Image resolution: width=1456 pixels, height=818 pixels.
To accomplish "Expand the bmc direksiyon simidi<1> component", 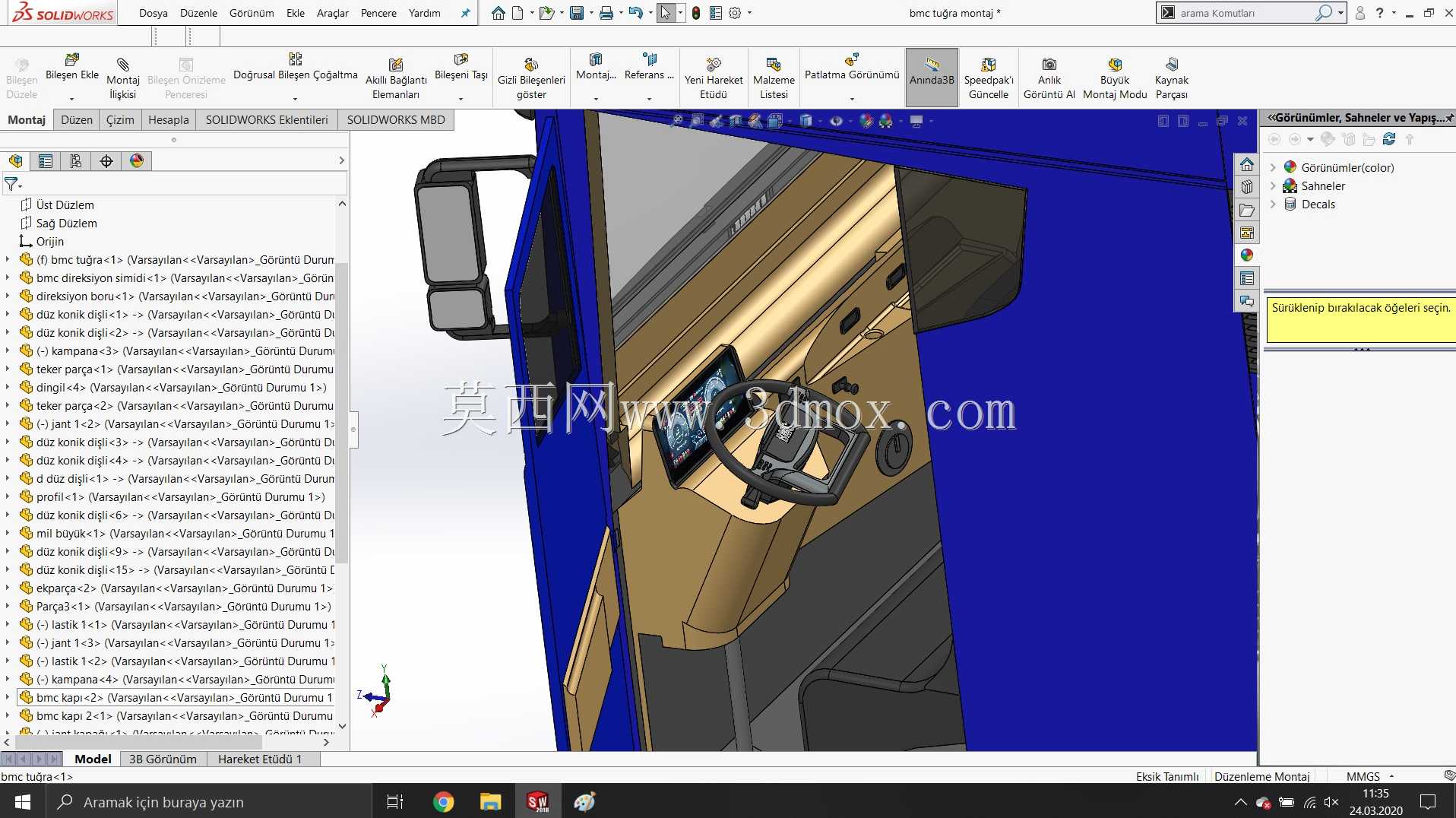I will point(8,277).
